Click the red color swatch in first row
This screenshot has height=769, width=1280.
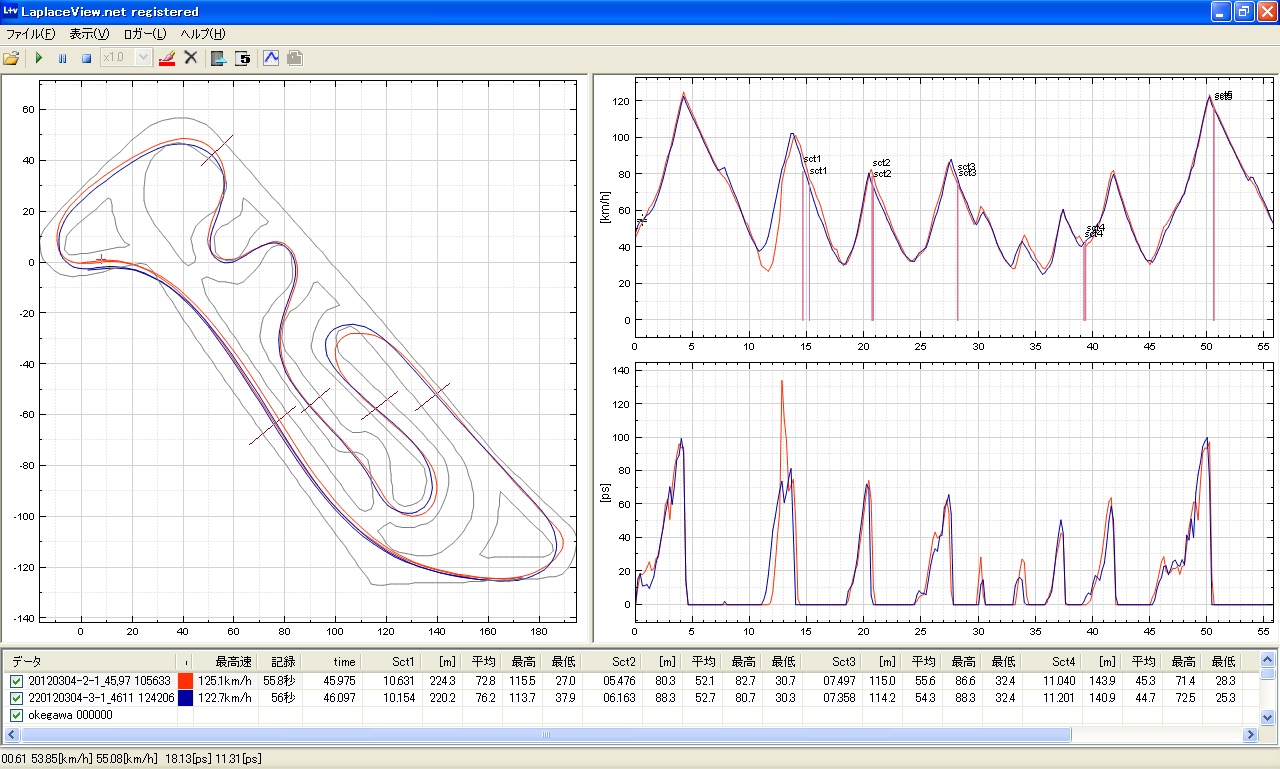[185, 681]
